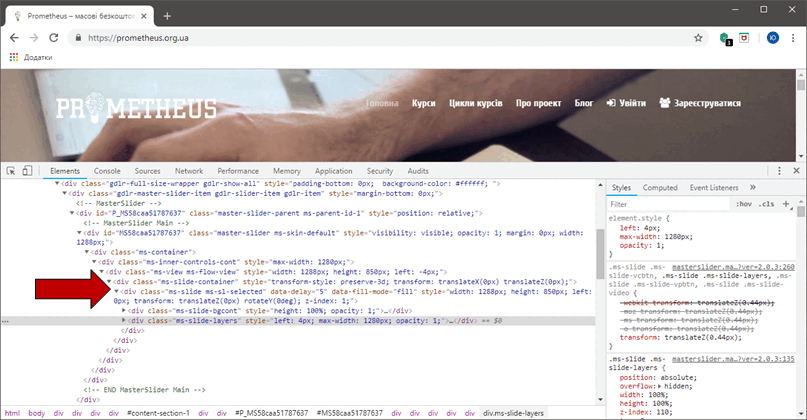Toggle the .cls element classes panel
The width and height of the screenshot is (807, 420).
(x=766, y=204)
